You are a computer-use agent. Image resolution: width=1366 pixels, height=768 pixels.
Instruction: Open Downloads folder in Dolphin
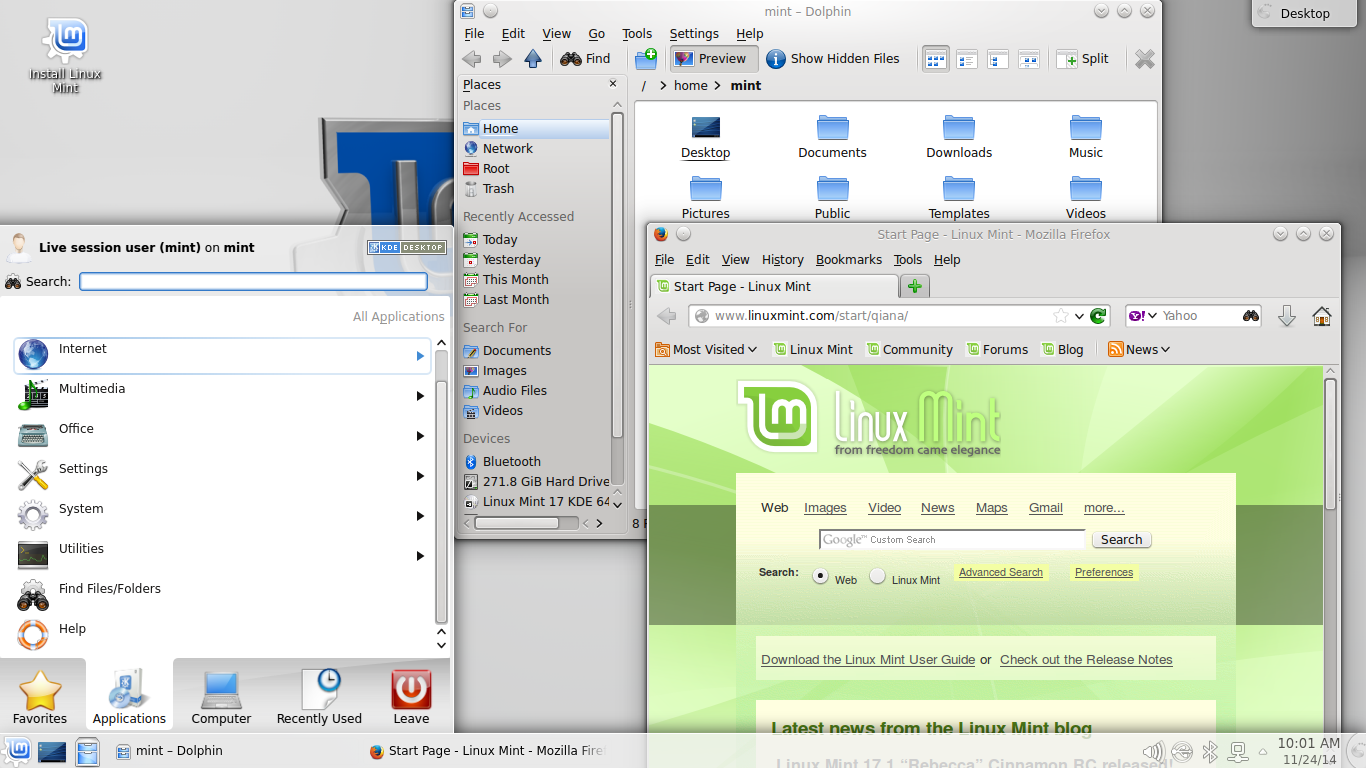click(959, 137)
